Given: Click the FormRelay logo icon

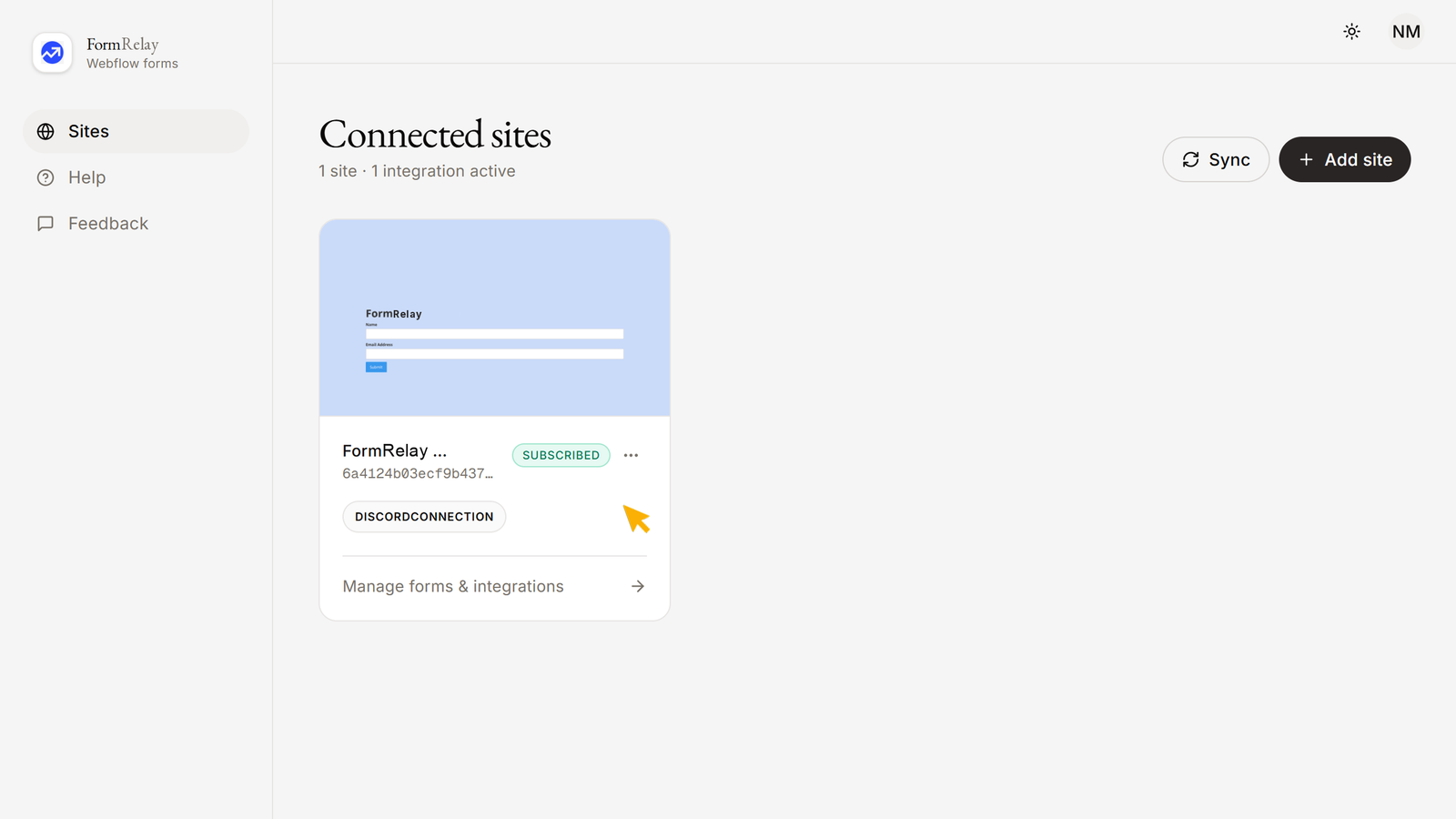Looking at the screenshot, I should [x=52, y=53].
